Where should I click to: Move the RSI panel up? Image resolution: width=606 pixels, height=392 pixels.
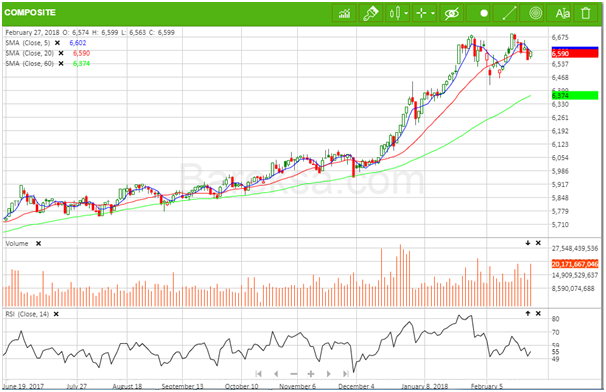528,313
